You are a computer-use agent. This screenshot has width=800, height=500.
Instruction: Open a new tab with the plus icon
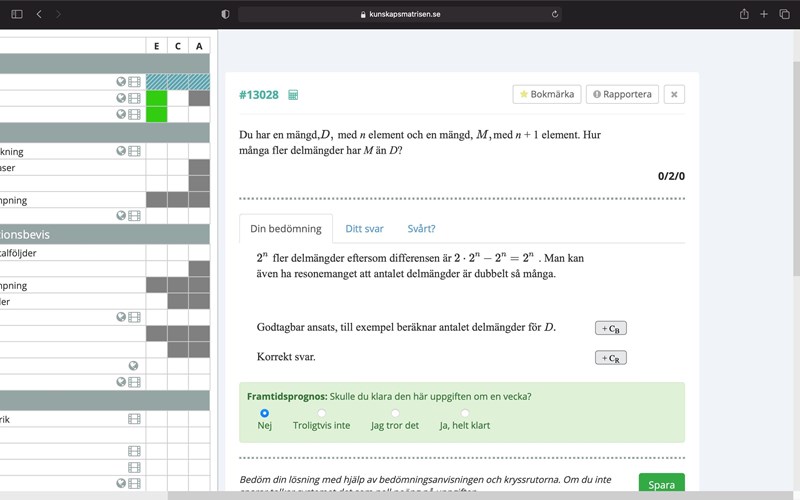765,14
